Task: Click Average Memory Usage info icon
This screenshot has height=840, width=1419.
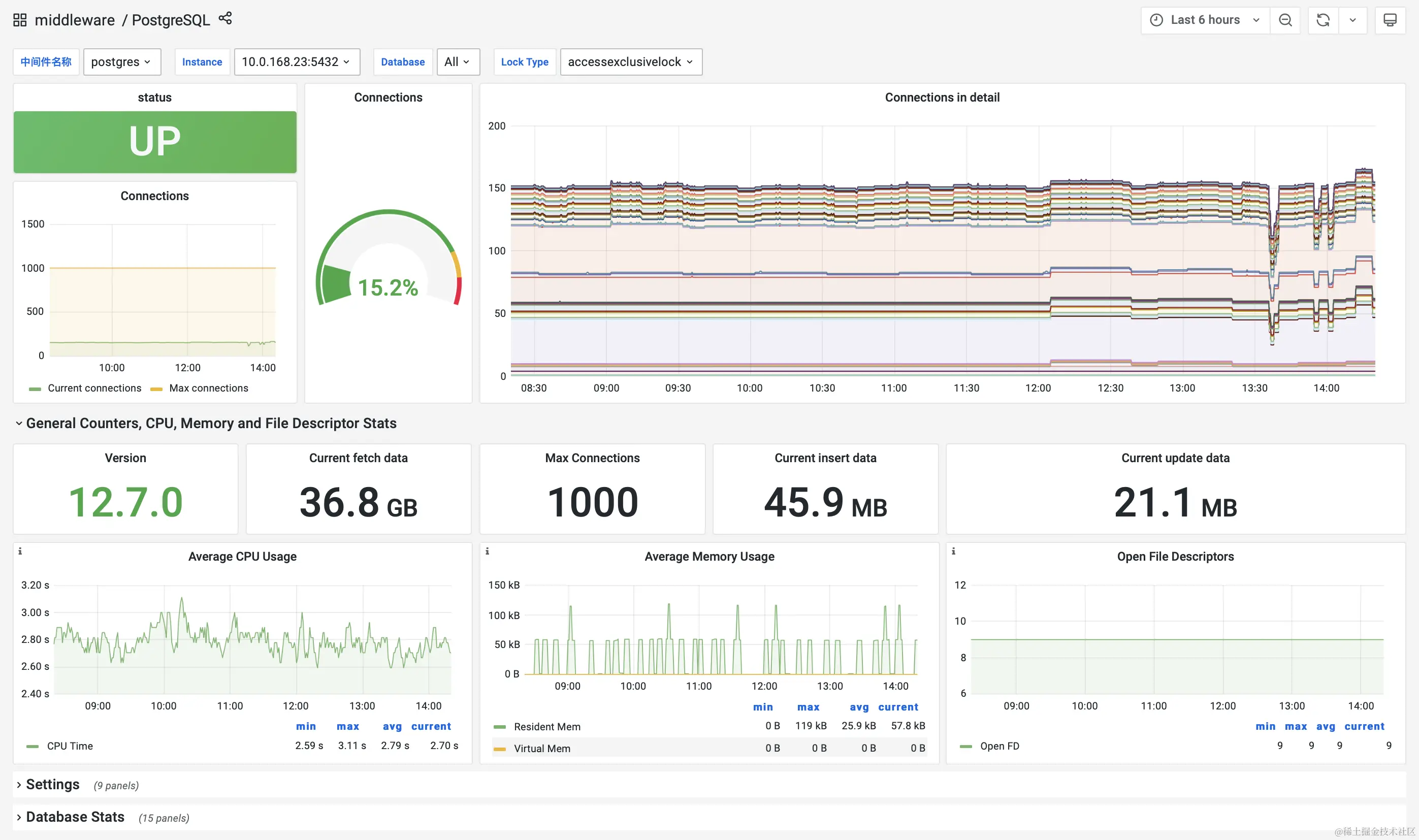Action: click(x=488, y=551)
